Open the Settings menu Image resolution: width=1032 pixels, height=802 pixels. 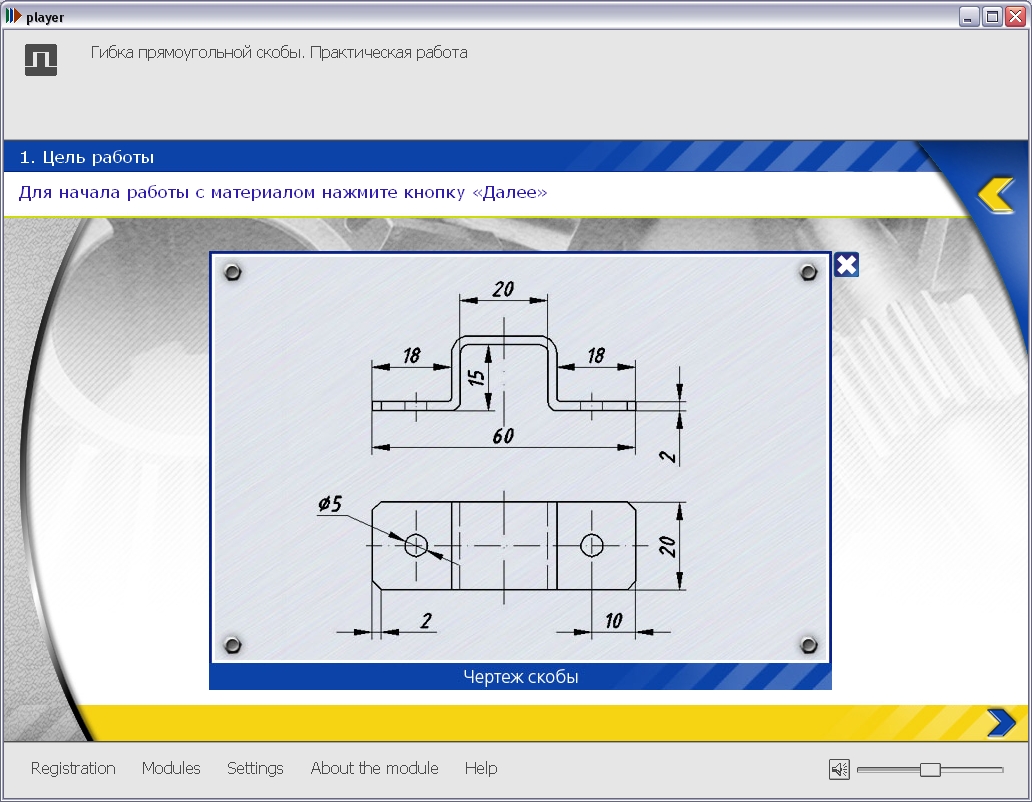pos(255,768)
